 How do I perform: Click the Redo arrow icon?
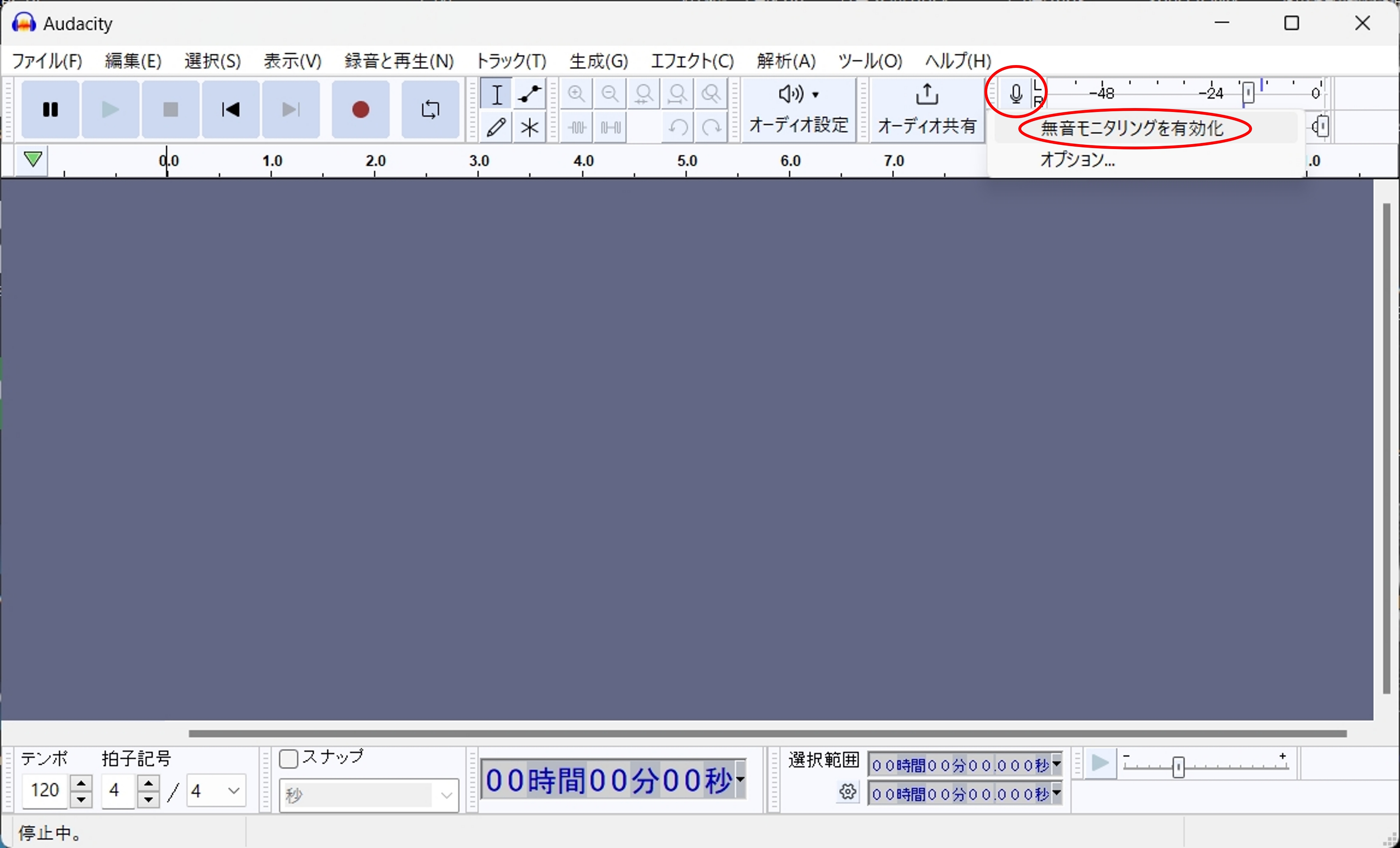coord(711,127)
